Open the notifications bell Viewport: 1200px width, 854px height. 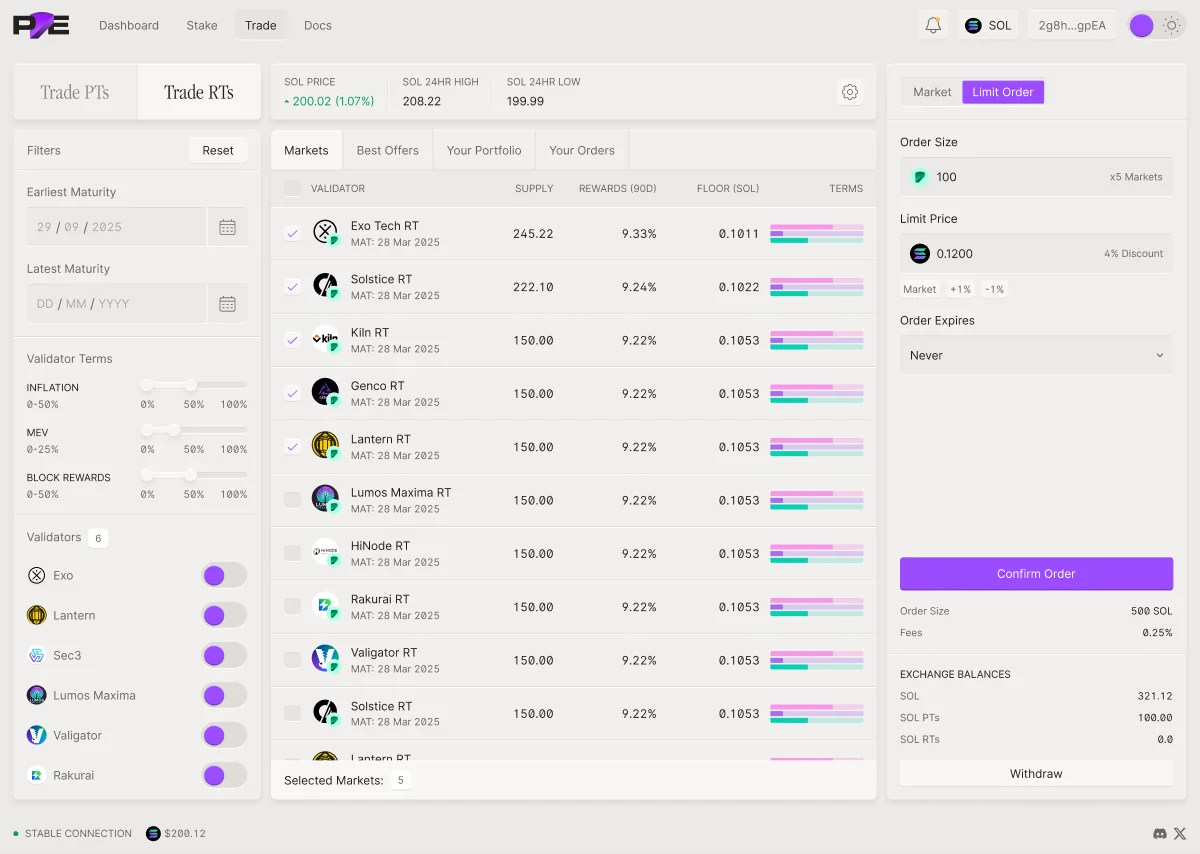[933, 26]
